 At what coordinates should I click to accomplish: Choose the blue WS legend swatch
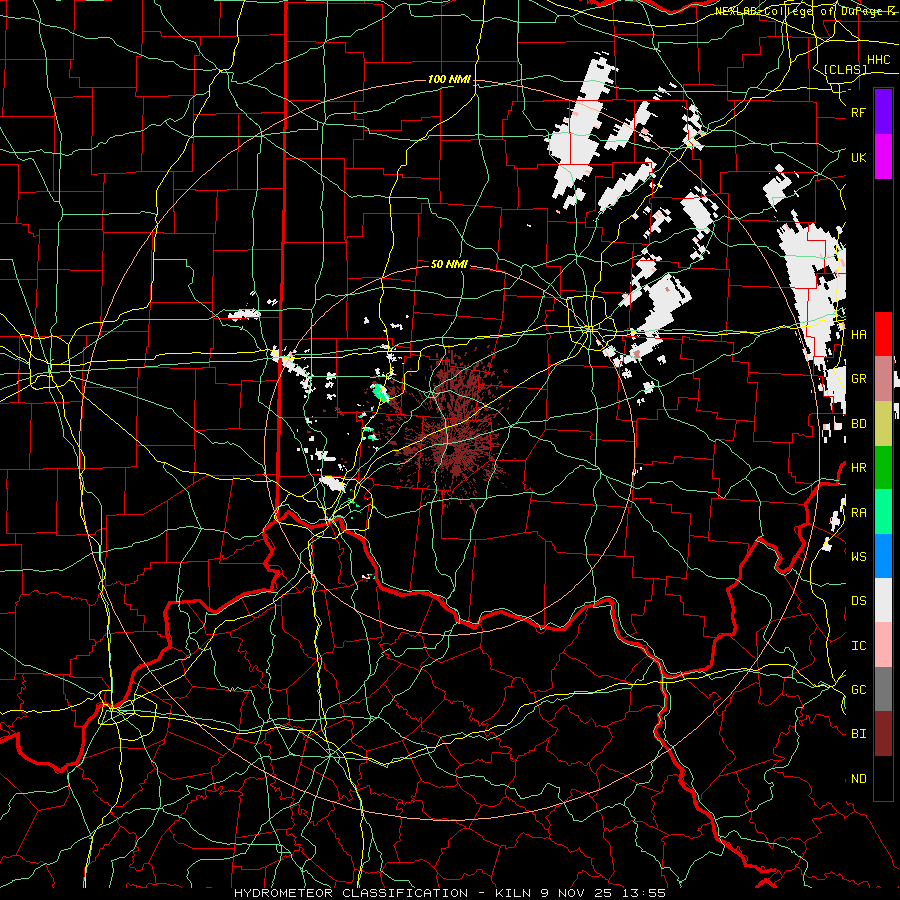tap(883, 556)
